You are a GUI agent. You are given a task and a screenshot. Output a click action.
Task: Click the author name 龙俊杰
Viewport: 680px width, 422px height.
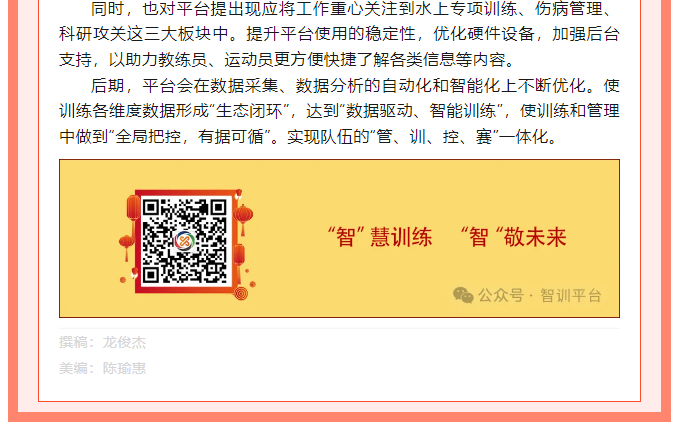(124, 343)
